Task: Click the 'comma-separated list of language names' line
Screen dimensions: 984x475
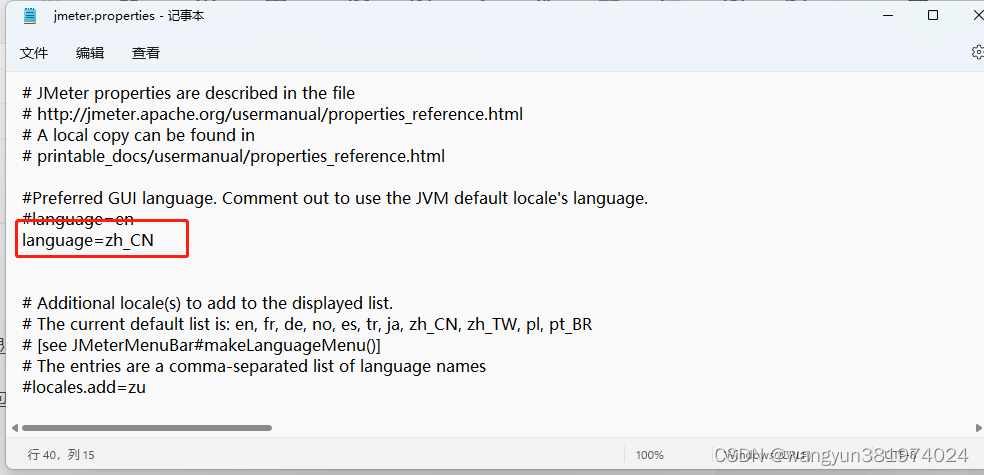Action: pos(254,366)
